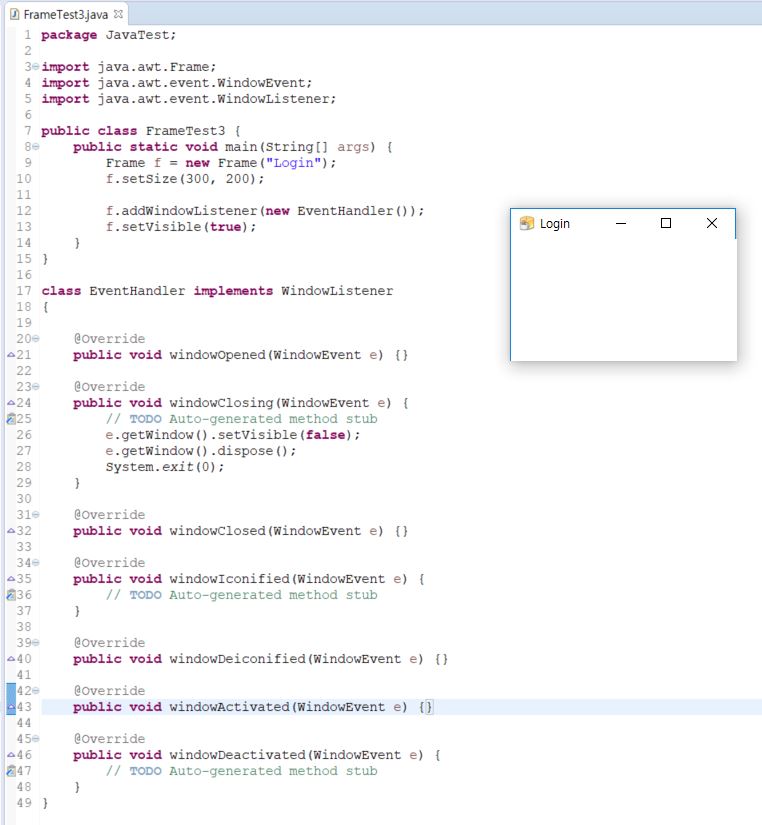
Task: Minimize the Login window
Action: [621, 224]
